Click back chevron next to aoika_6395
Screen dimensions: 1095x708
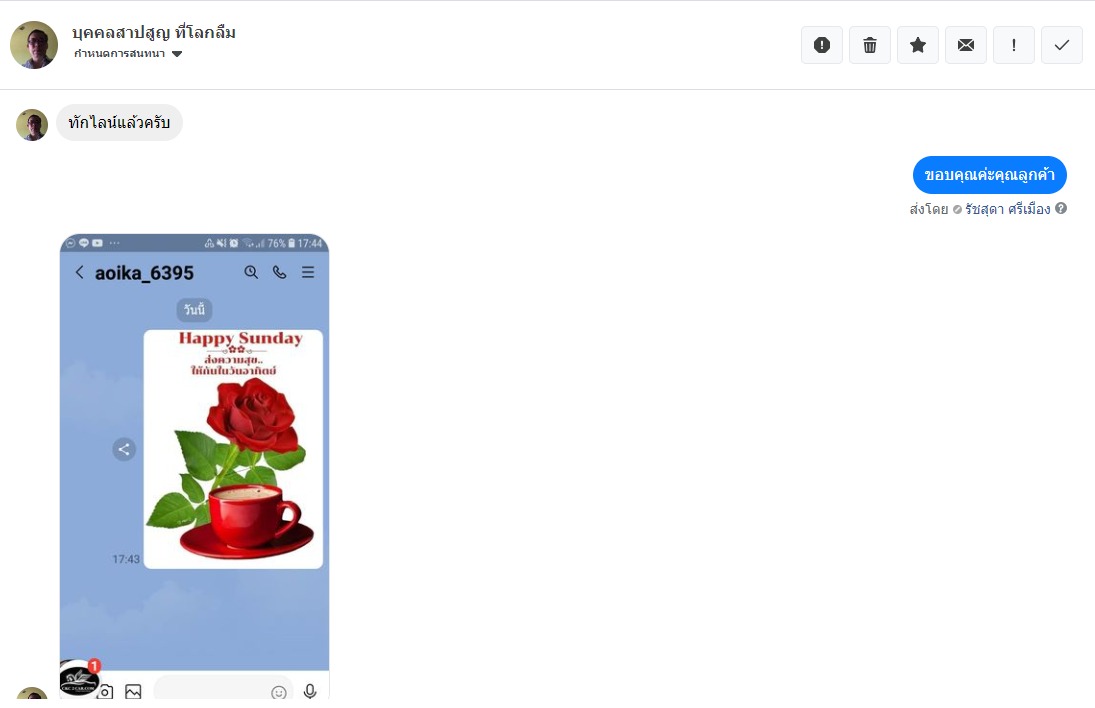[80, 272]
